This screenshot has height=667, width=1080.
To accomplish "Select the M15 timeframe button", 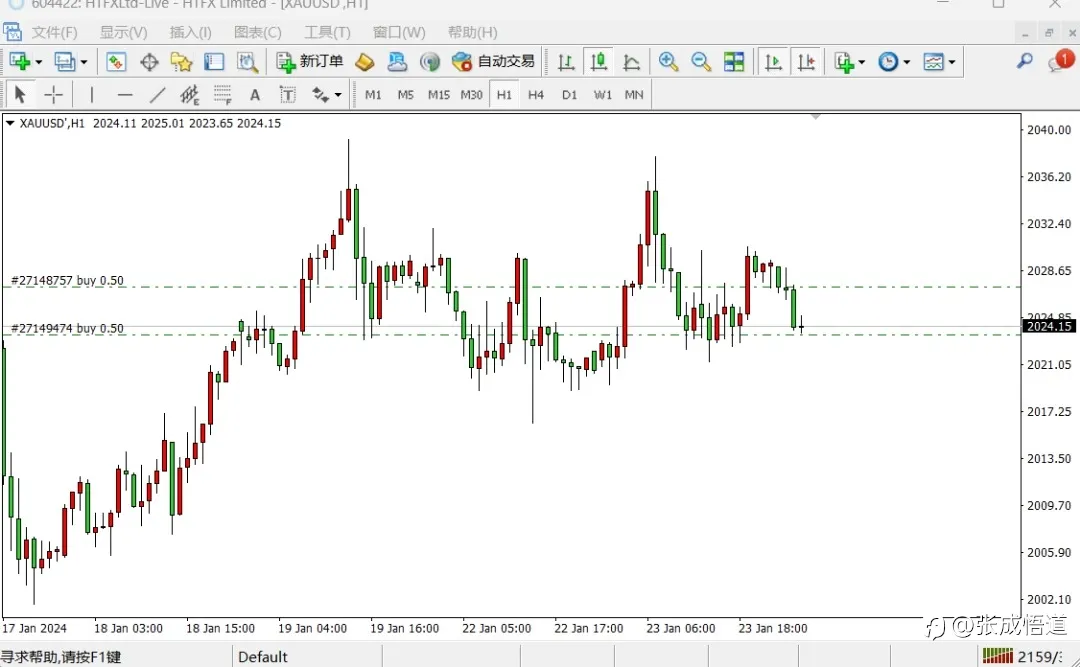I will point(438,95).
